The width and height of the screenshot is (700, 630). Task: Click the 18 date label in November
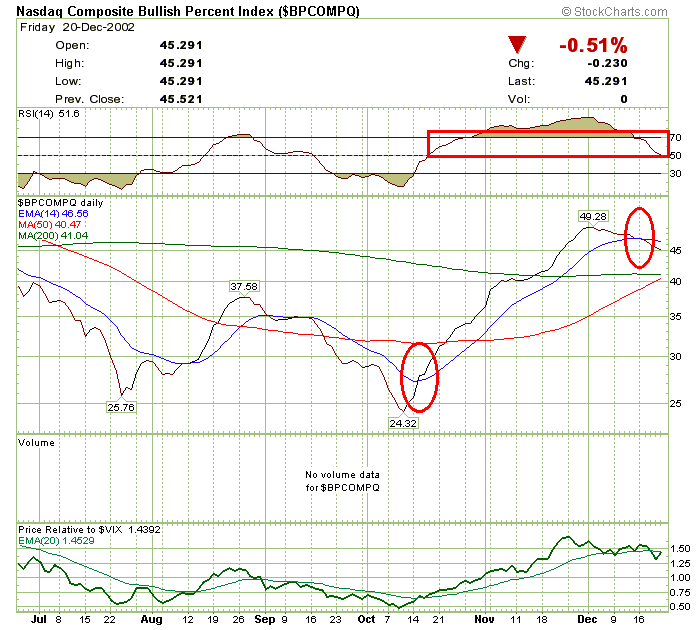point(542,620)
